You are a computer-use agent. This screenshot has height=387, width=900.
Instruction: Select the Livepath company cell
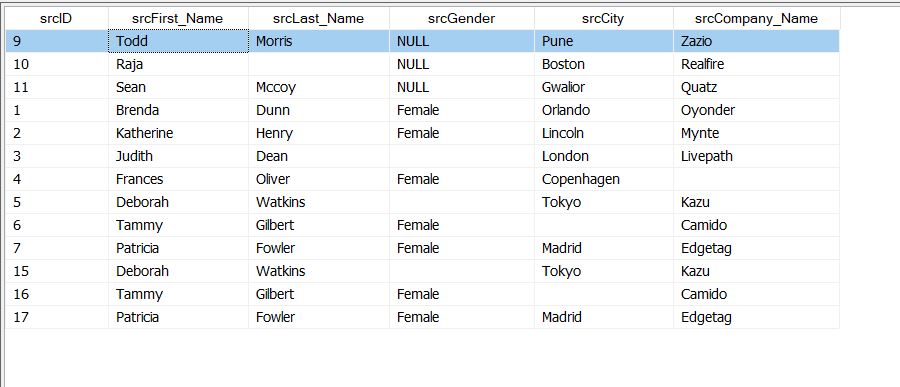click(x=757, y=156)
